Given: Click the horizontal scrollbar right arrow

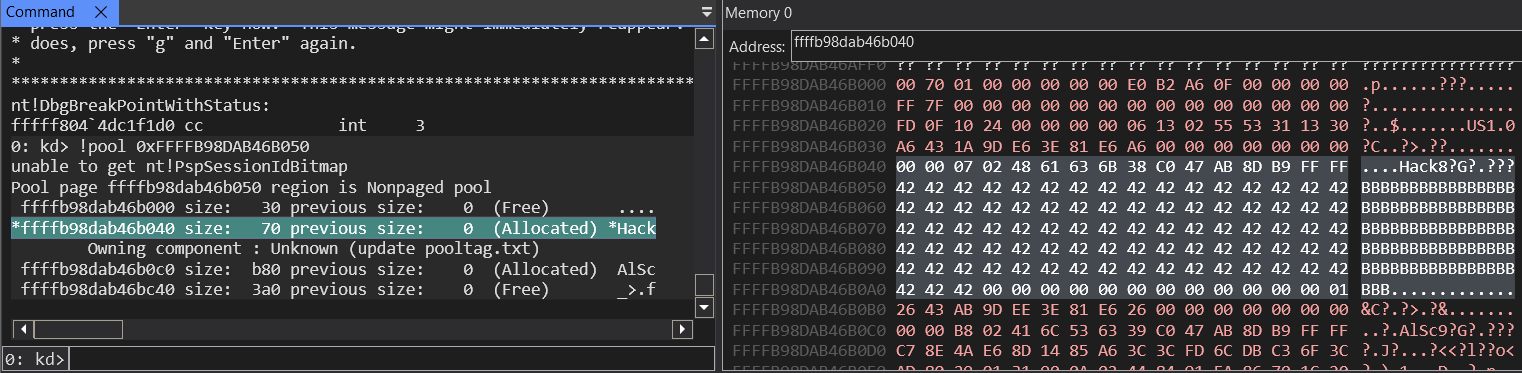Looking at the screenshot, I should click(x=683, y=329).
